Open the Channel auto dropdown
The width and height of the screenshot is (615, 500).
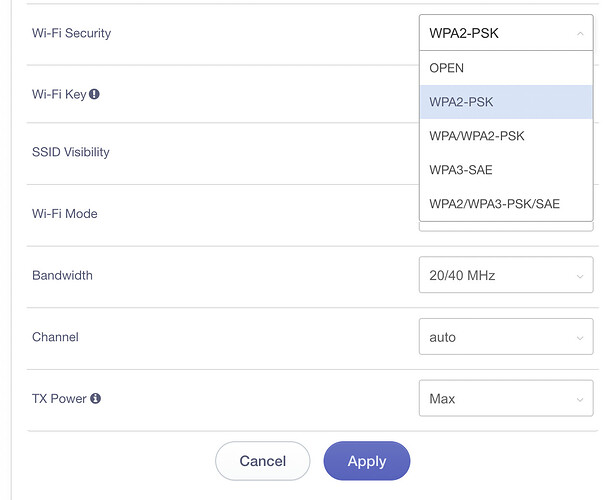[506, 336]
